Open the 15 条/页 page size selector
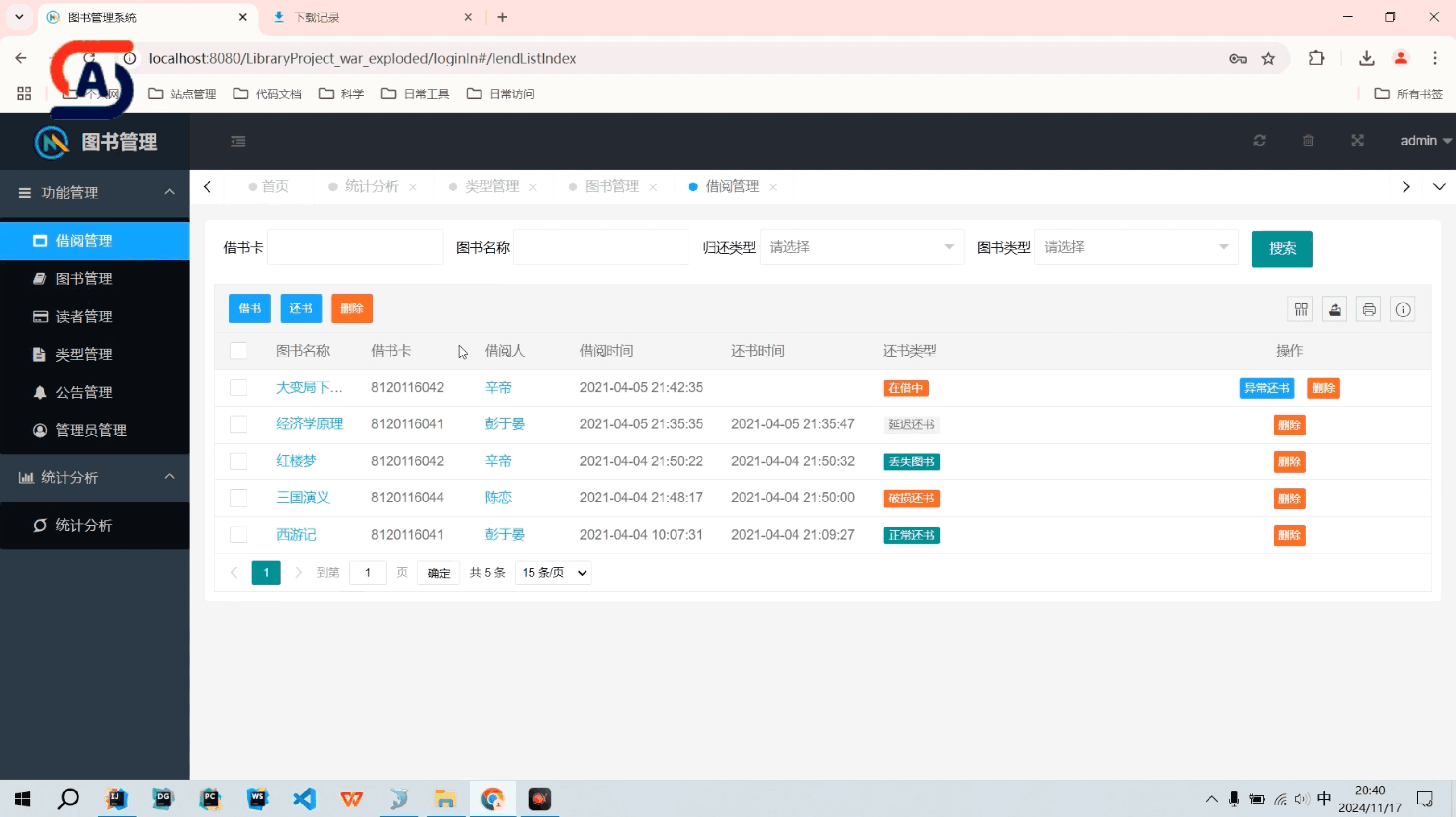The height and width of the screenshot is (817, 1456). coord(553,573)
